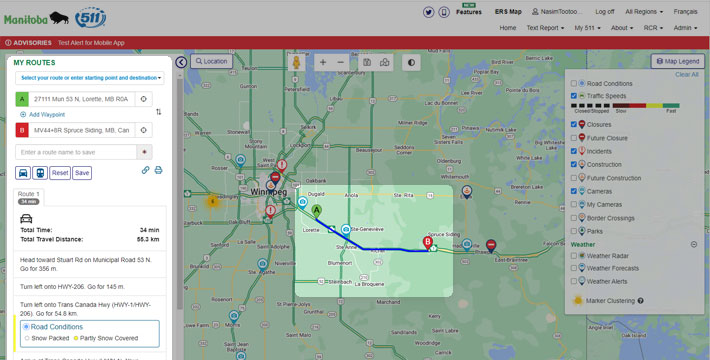Swap start and destination points
This screenshot has width=710, height=360.
[158, 112]
